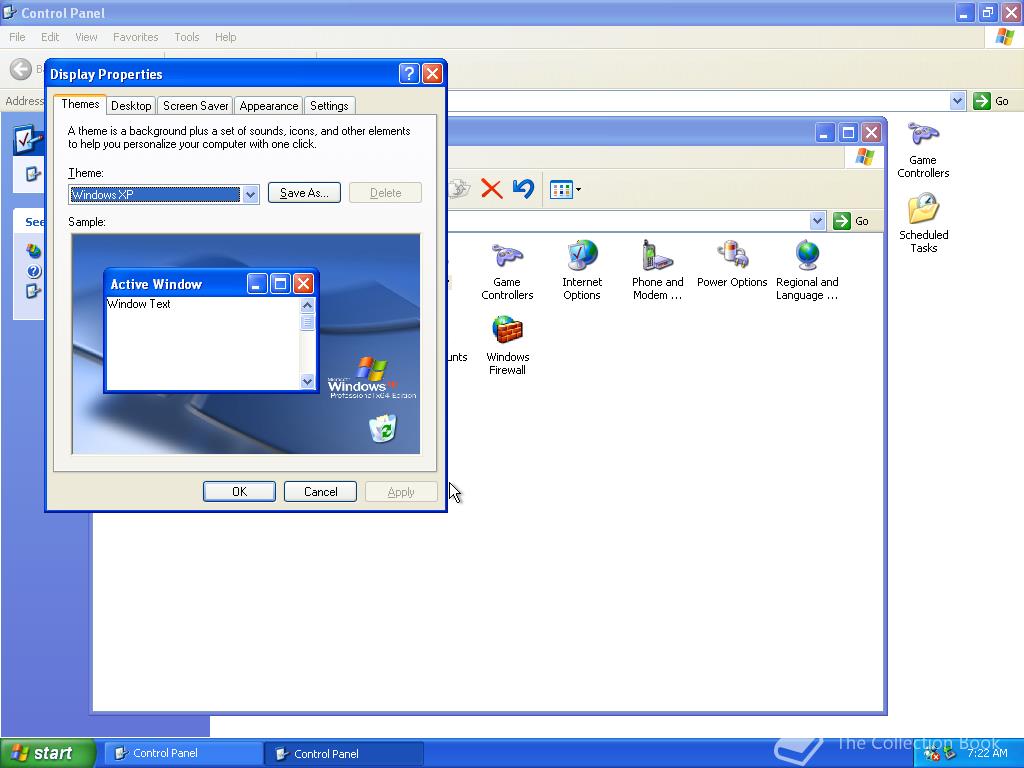1024x768 pixels.
Task: Click Go in the inner Control Panel window
Action: (x=852, y=221)
